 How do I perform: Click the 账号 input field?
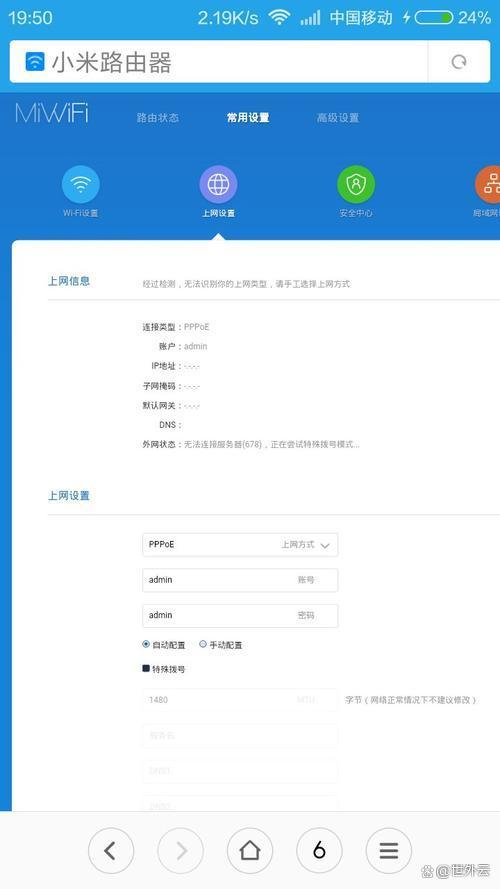pos(240,580)
